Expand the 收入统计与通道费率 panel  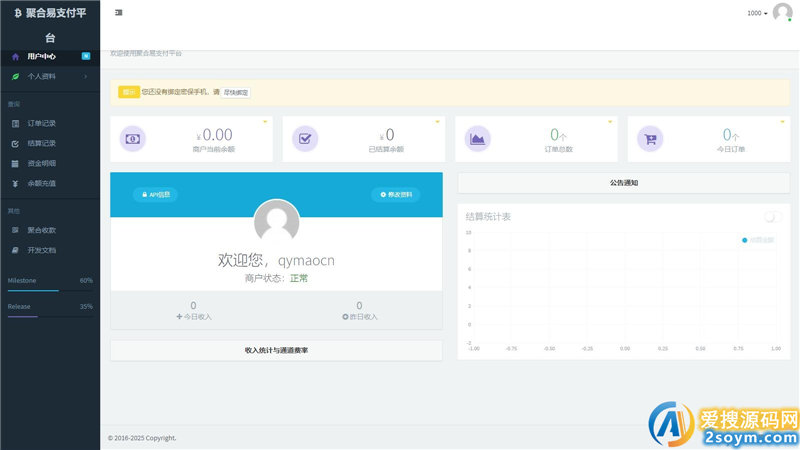coord(277,351)
